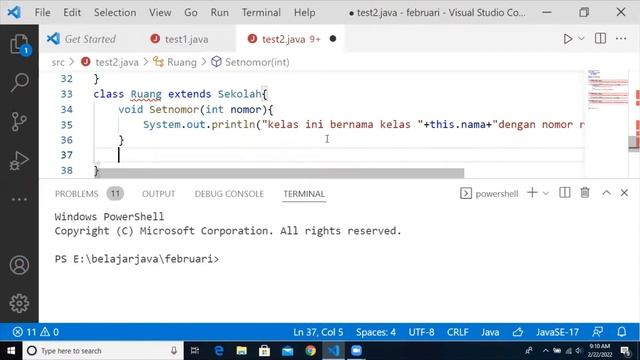
Task: Add a new terminal with plus icon
Action: (x=532, y=193)
